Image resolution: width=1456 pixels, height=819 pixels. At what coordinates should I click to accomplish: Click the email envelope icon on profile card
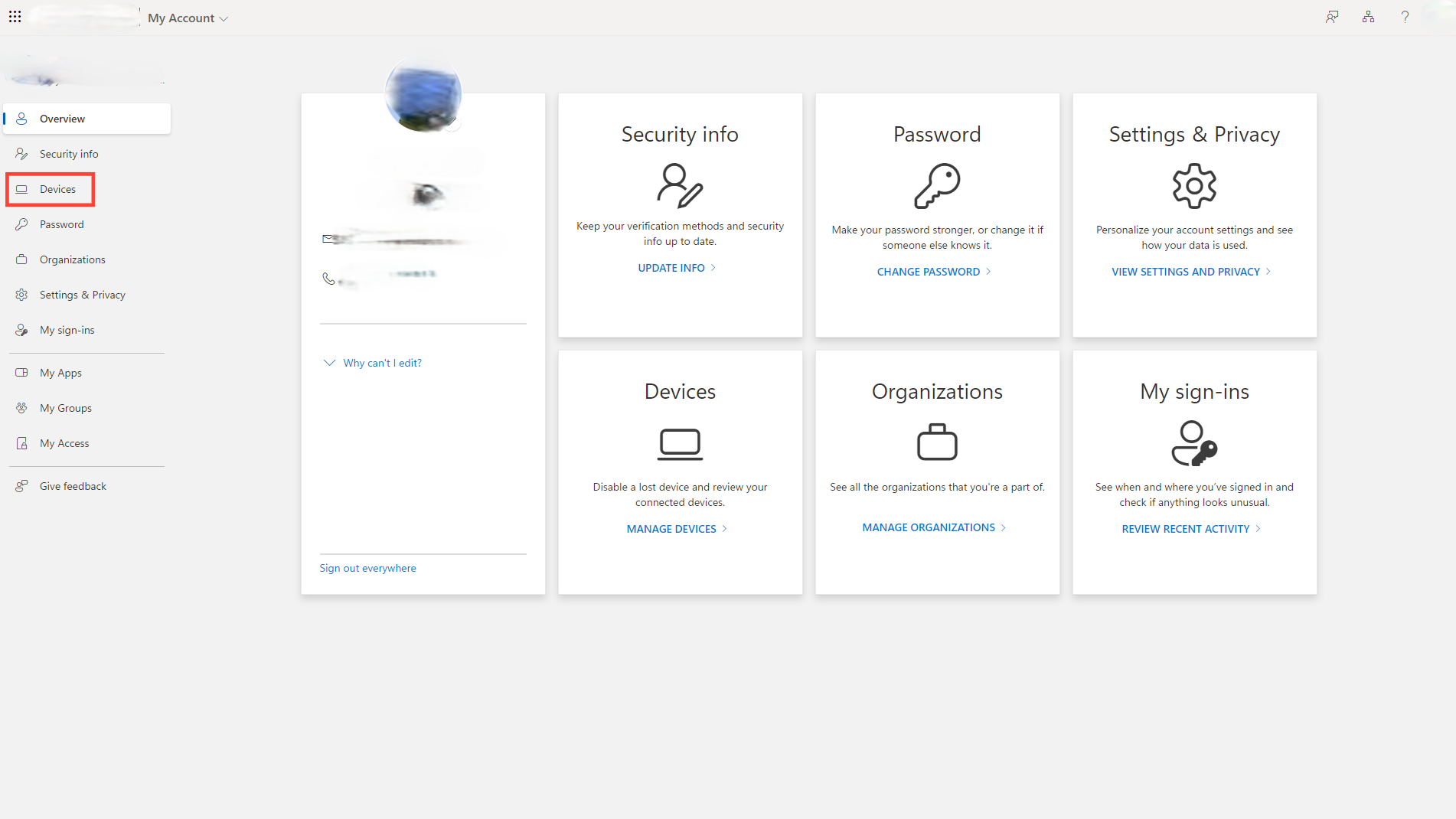pos(328,239)
